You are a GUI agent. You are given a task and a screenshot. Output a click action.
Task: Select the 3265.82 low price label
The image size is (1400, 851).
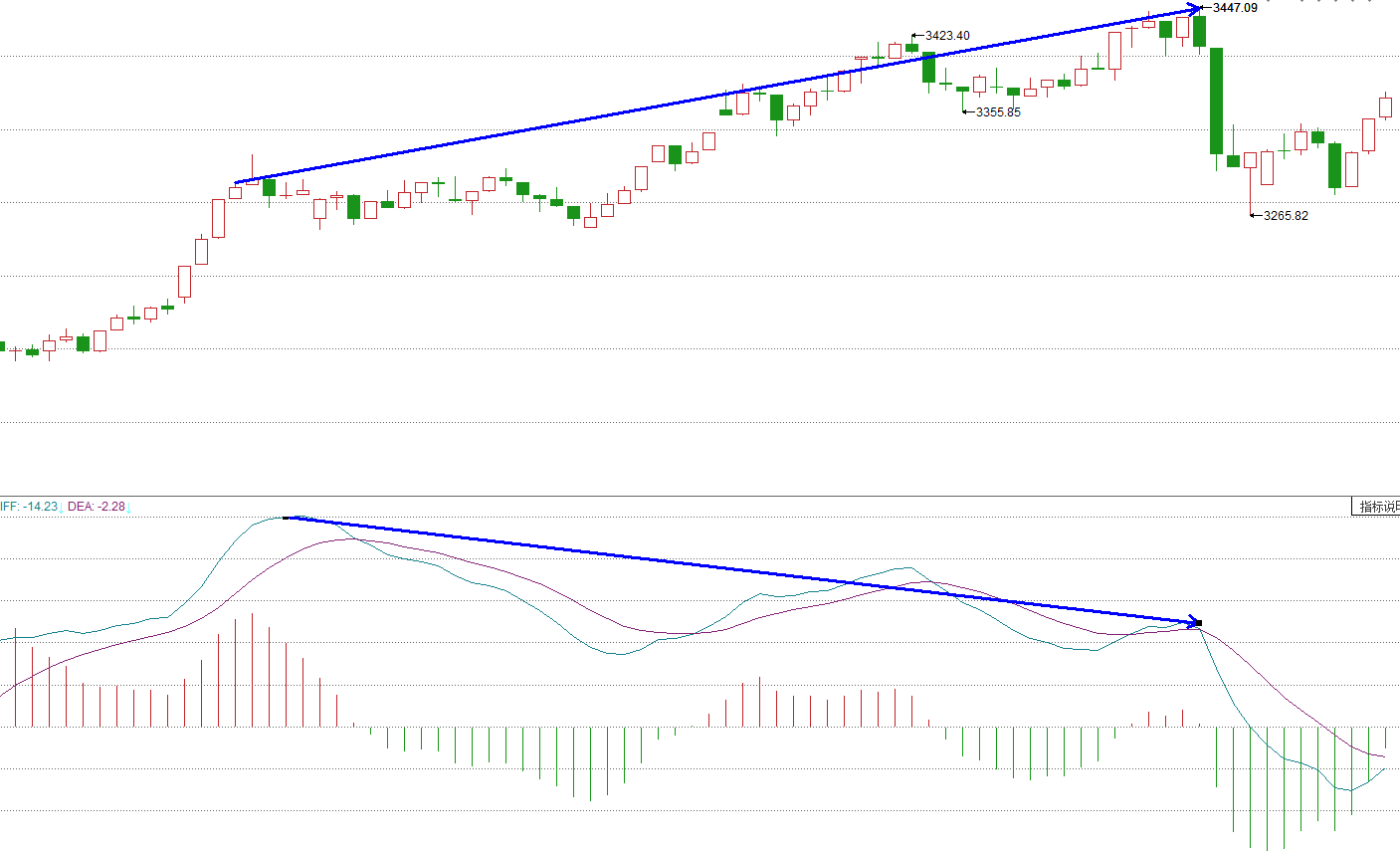pos(1286,216)
